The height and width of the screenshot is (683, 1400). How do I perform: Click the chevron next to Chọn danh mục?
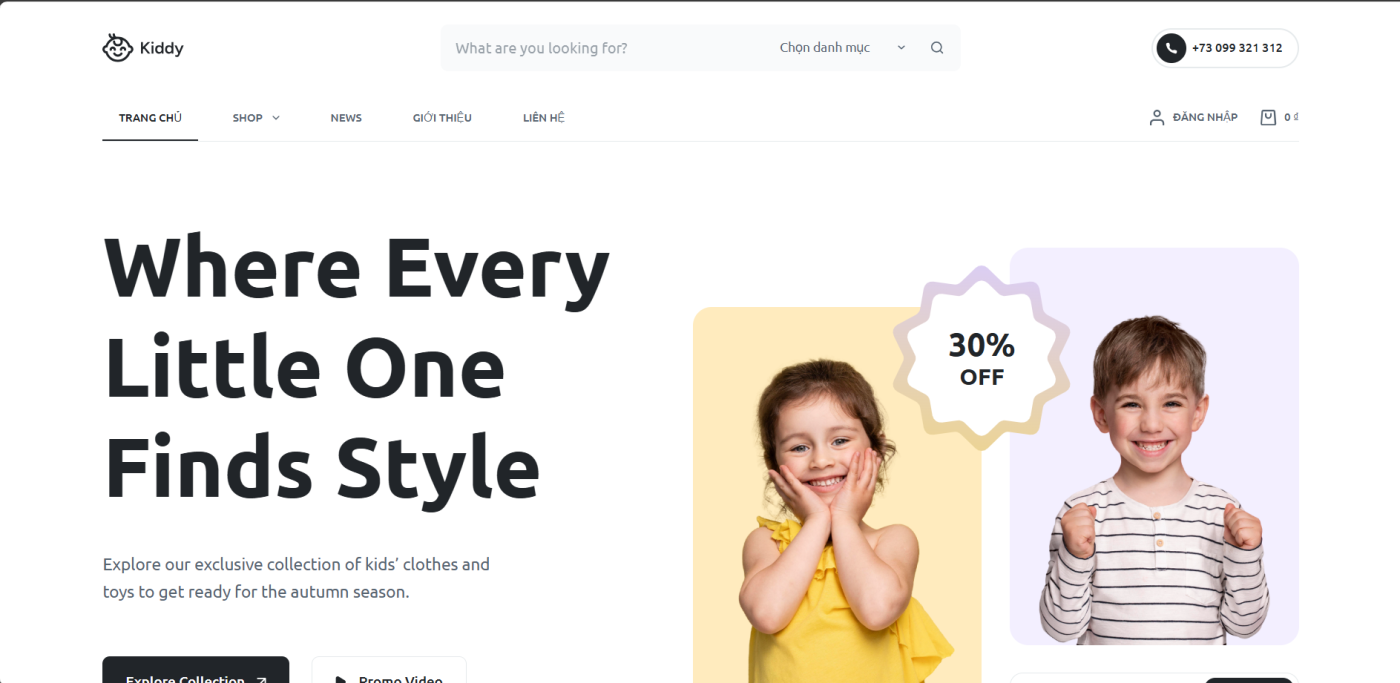pyautogui.click(x=901, y=47)
